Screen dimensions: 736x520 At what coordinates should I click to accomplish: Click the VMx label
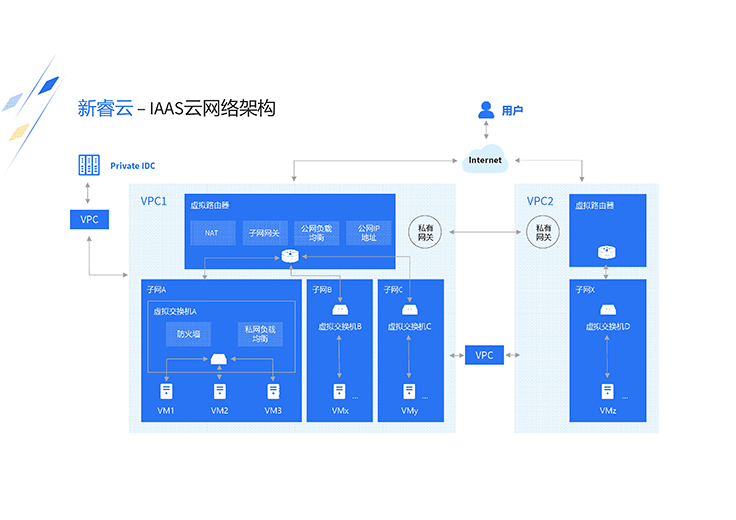click(340, 411)
